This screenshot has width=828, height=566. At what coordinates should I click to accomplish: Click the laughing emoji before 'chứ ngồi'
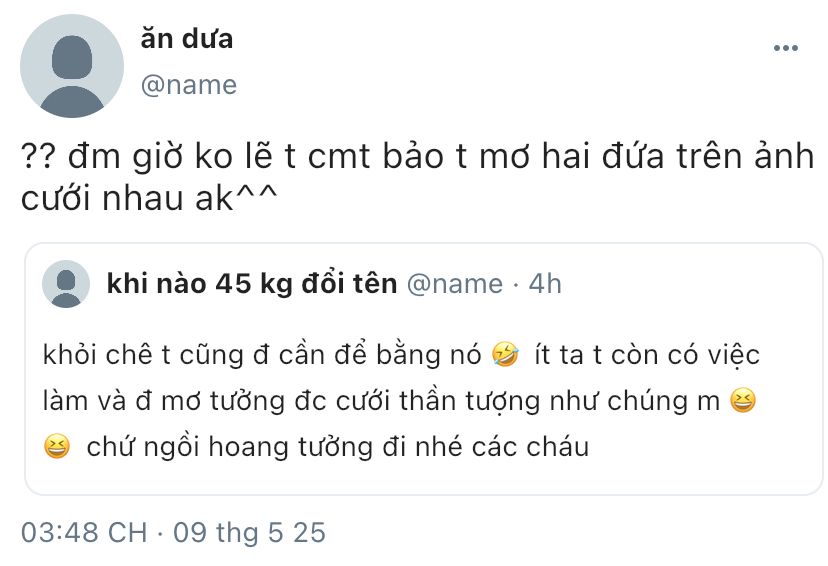click(x=57, y=446)
